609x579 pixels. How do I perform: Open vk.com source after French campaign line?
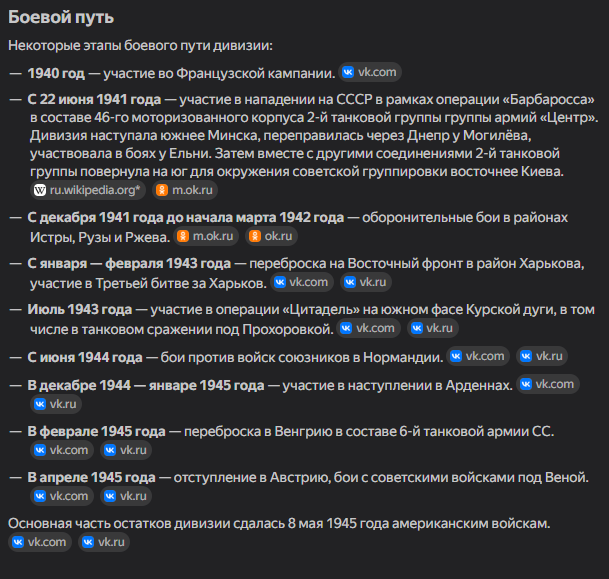pyautogui.click(x=370, y=72)
